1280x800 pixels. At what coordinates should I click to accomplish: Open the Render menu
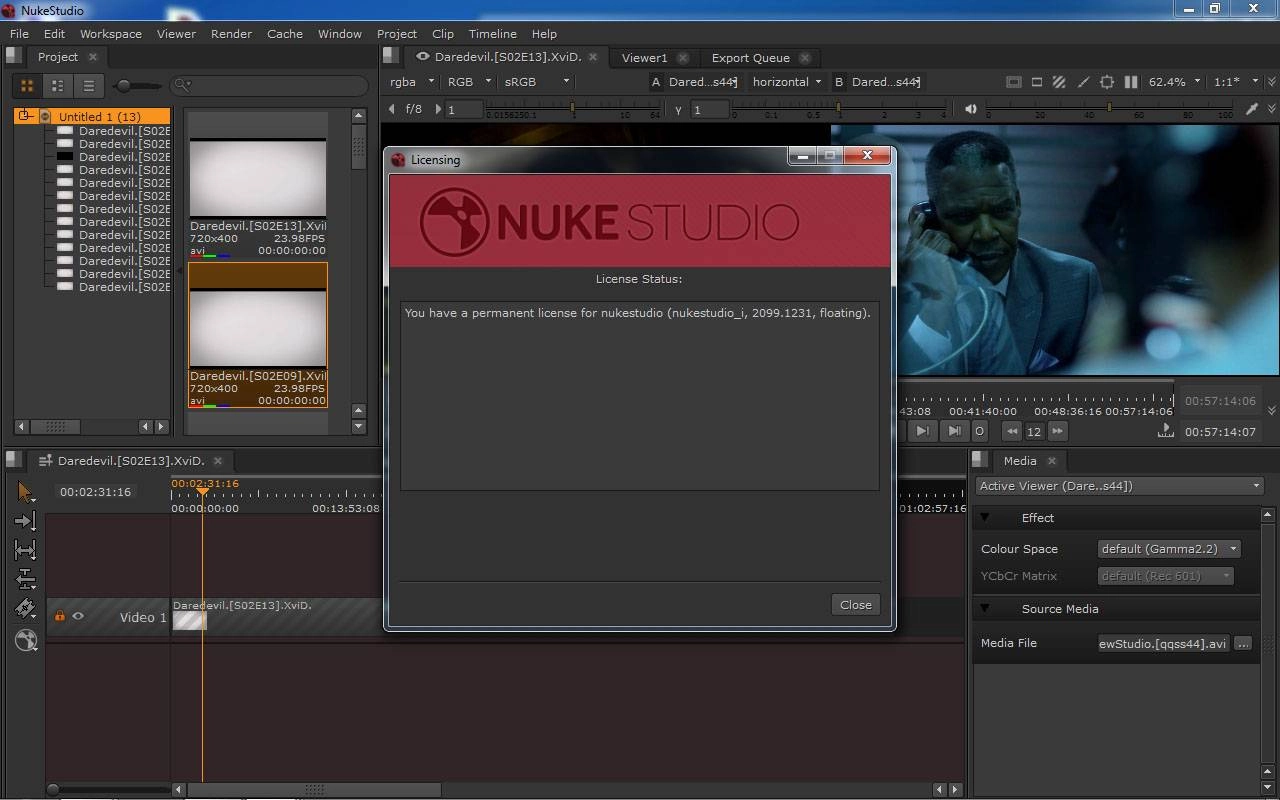(231, 33)
